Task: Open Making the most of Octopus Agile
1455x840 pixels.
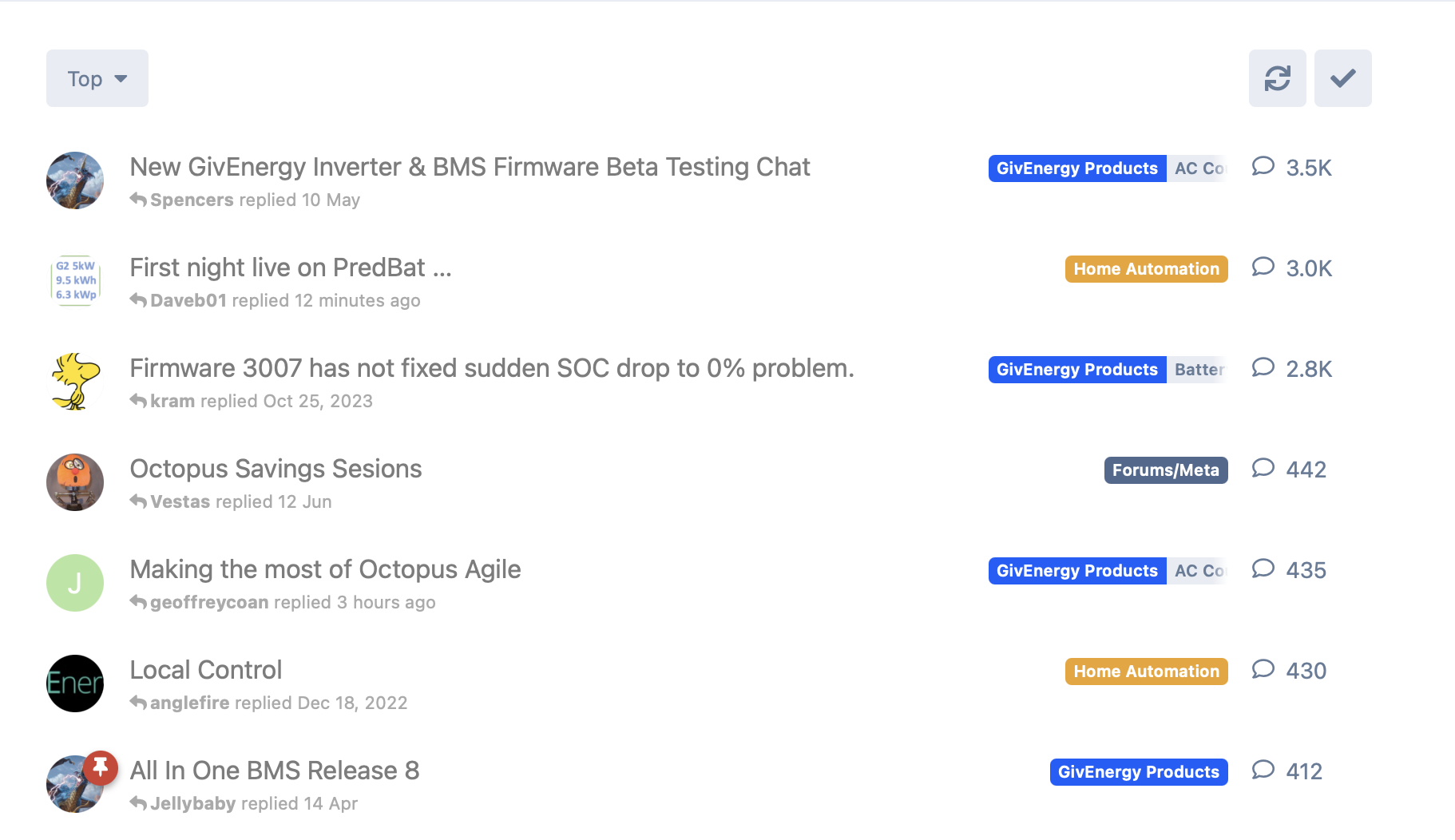Action: point(325,569)
